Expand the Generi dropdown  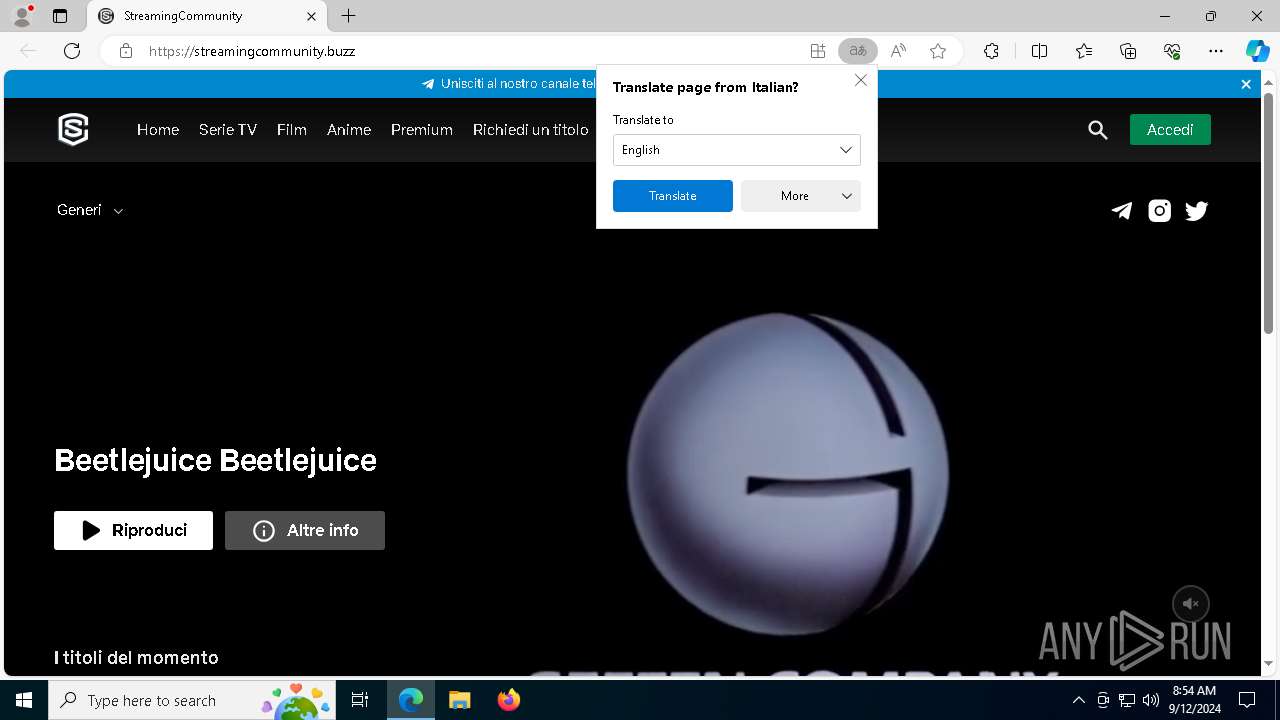(x=90, y=210)
